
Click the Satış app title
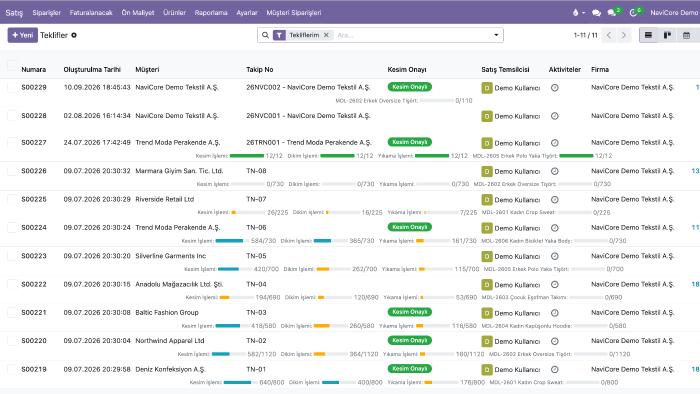(x=14, y=12)
